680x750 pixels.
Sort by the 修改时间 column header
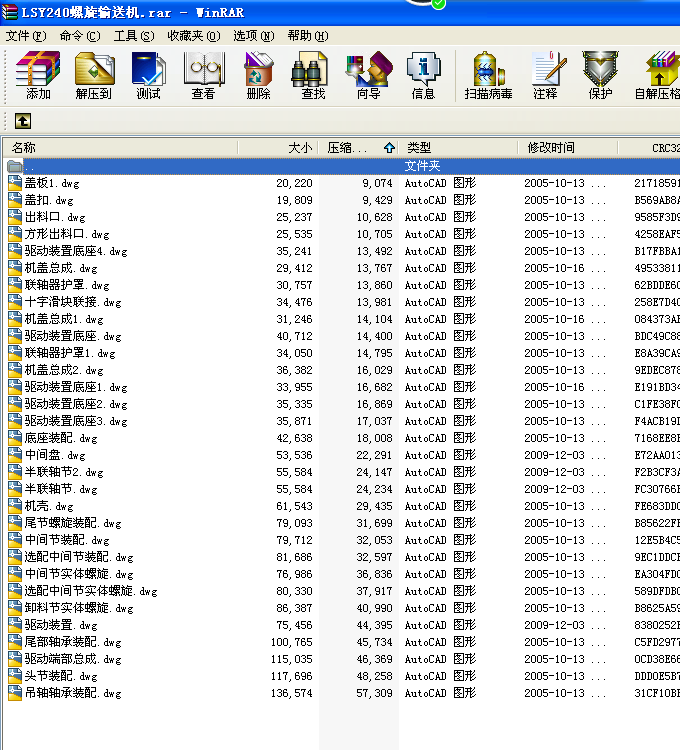click(x=568, y=148)
